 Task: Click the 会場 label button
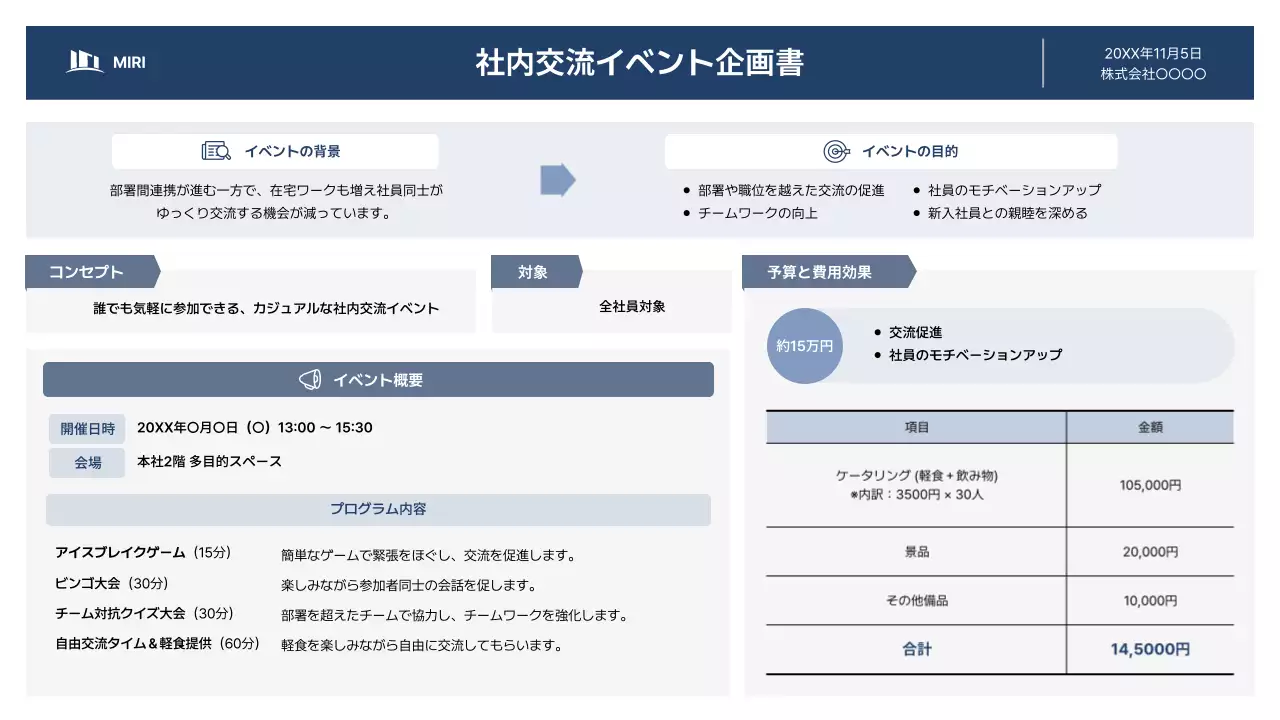coord(88,462)
